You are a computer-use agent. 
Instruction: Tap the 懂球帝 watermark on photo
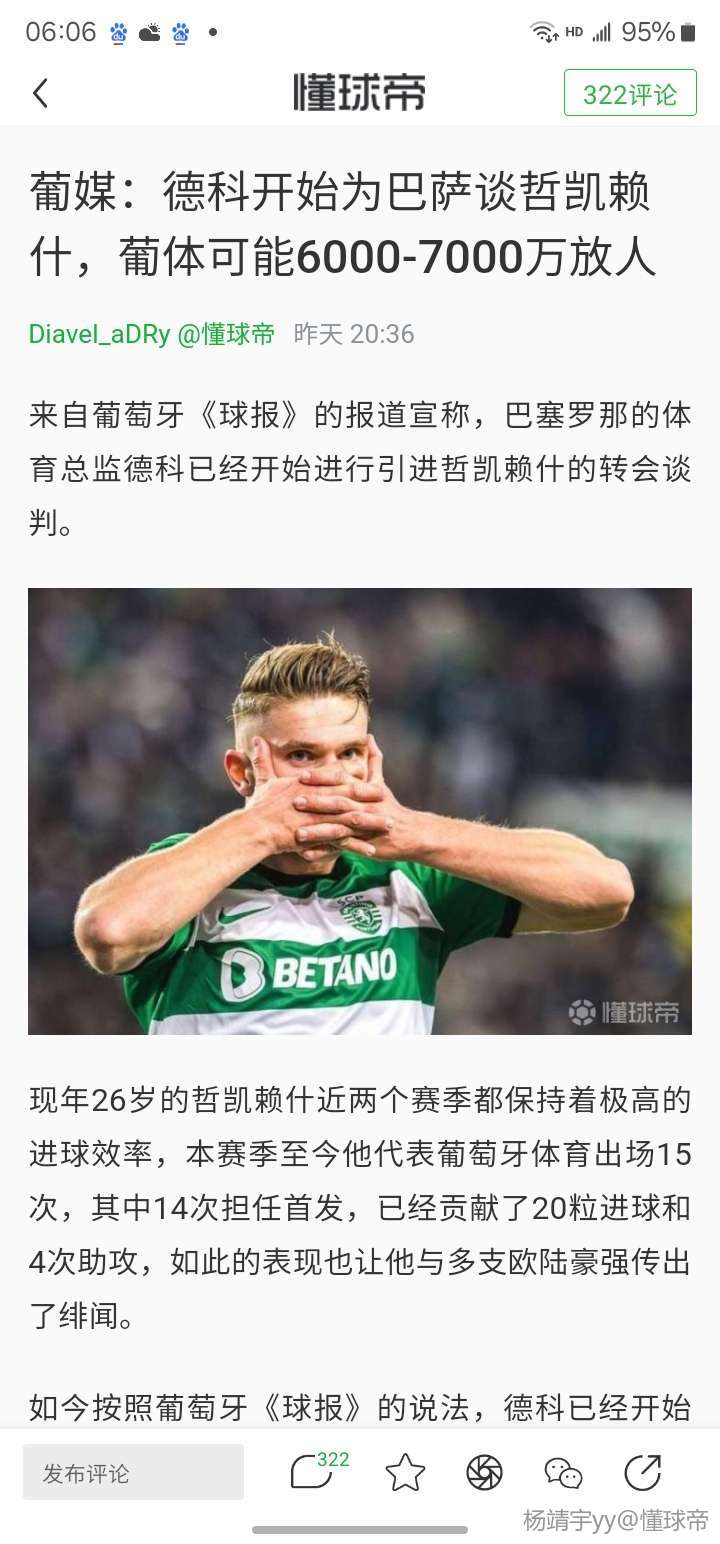(624, 1011)
